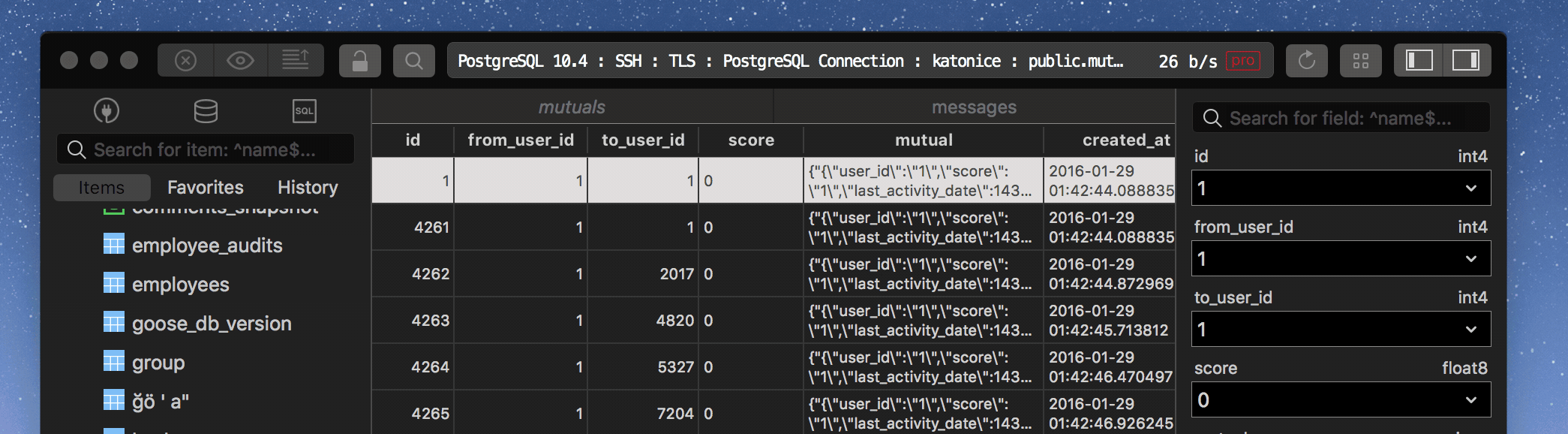Open dropdown for from_user_id field value
The width and height of the screenshot is (1568, 434).
click(1470, 259)
